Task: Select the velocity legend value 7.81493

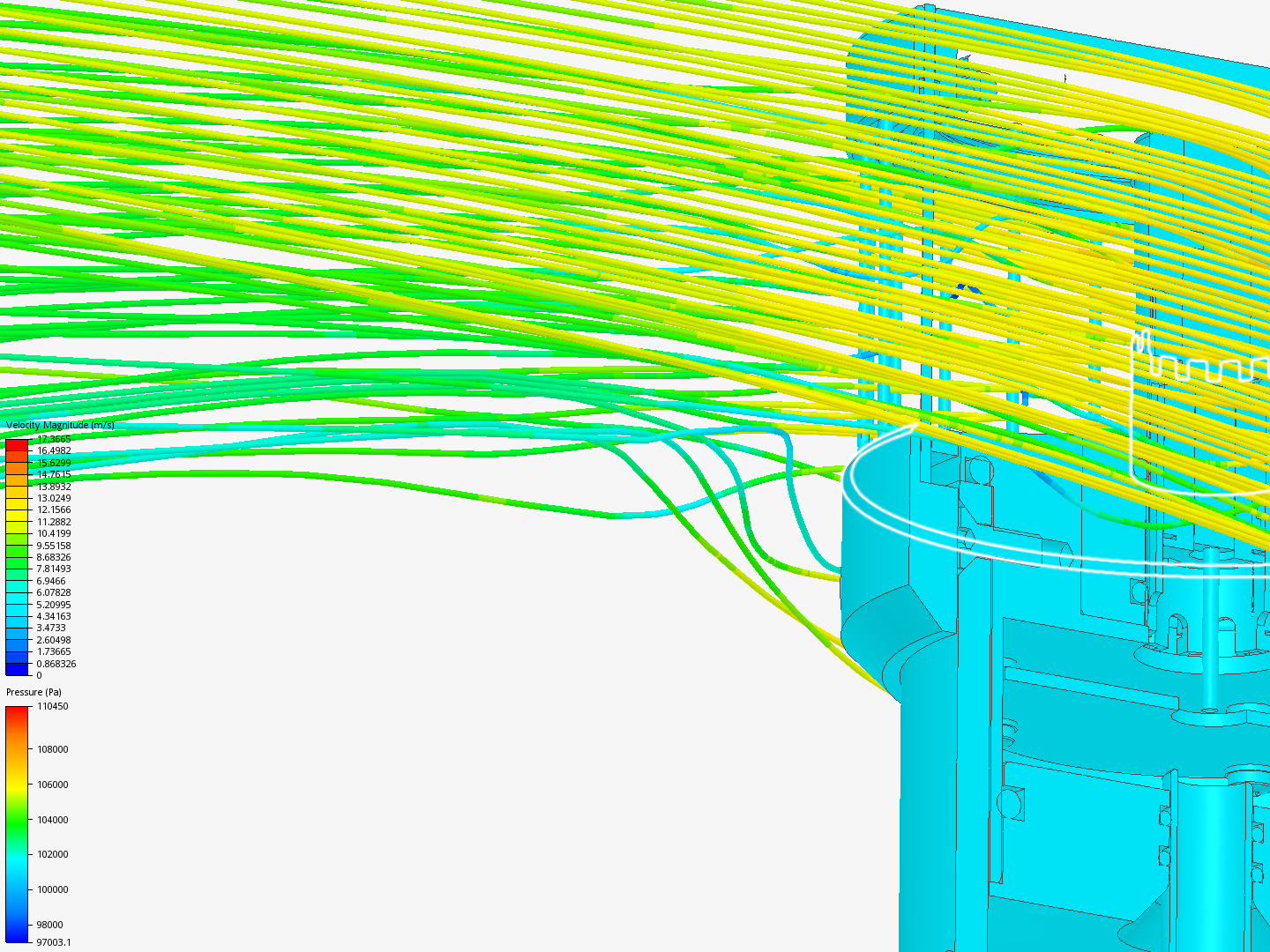Action: coord(54,569)
